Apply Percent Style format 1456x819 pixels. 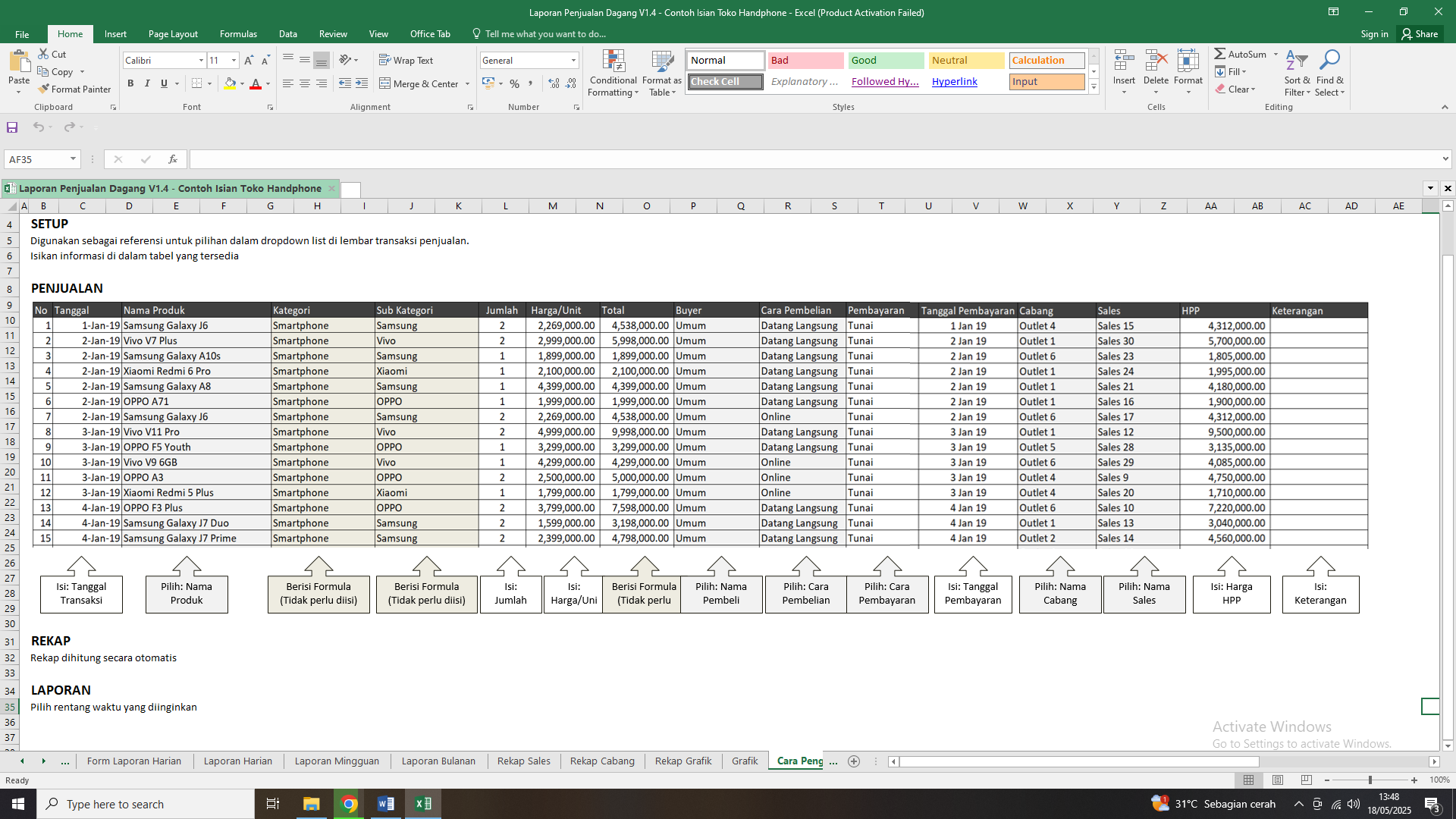coord(515,83)
